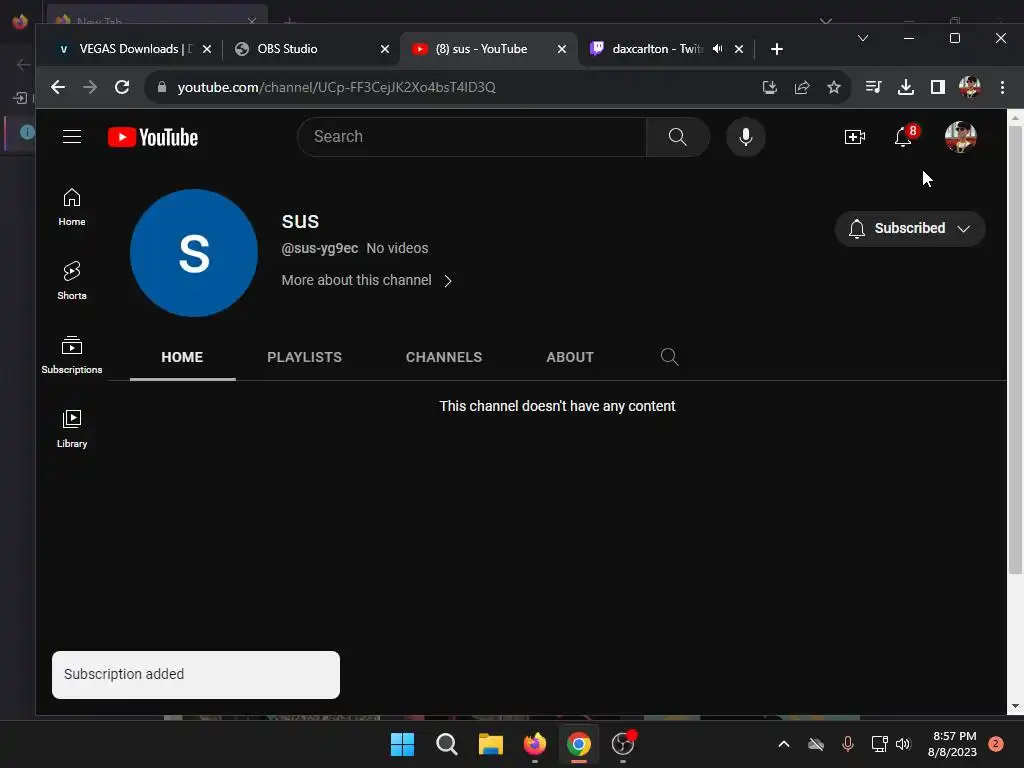Go to Home in sidebar
This screenshot has height=768, width=1024.
(x=72, y=208)
